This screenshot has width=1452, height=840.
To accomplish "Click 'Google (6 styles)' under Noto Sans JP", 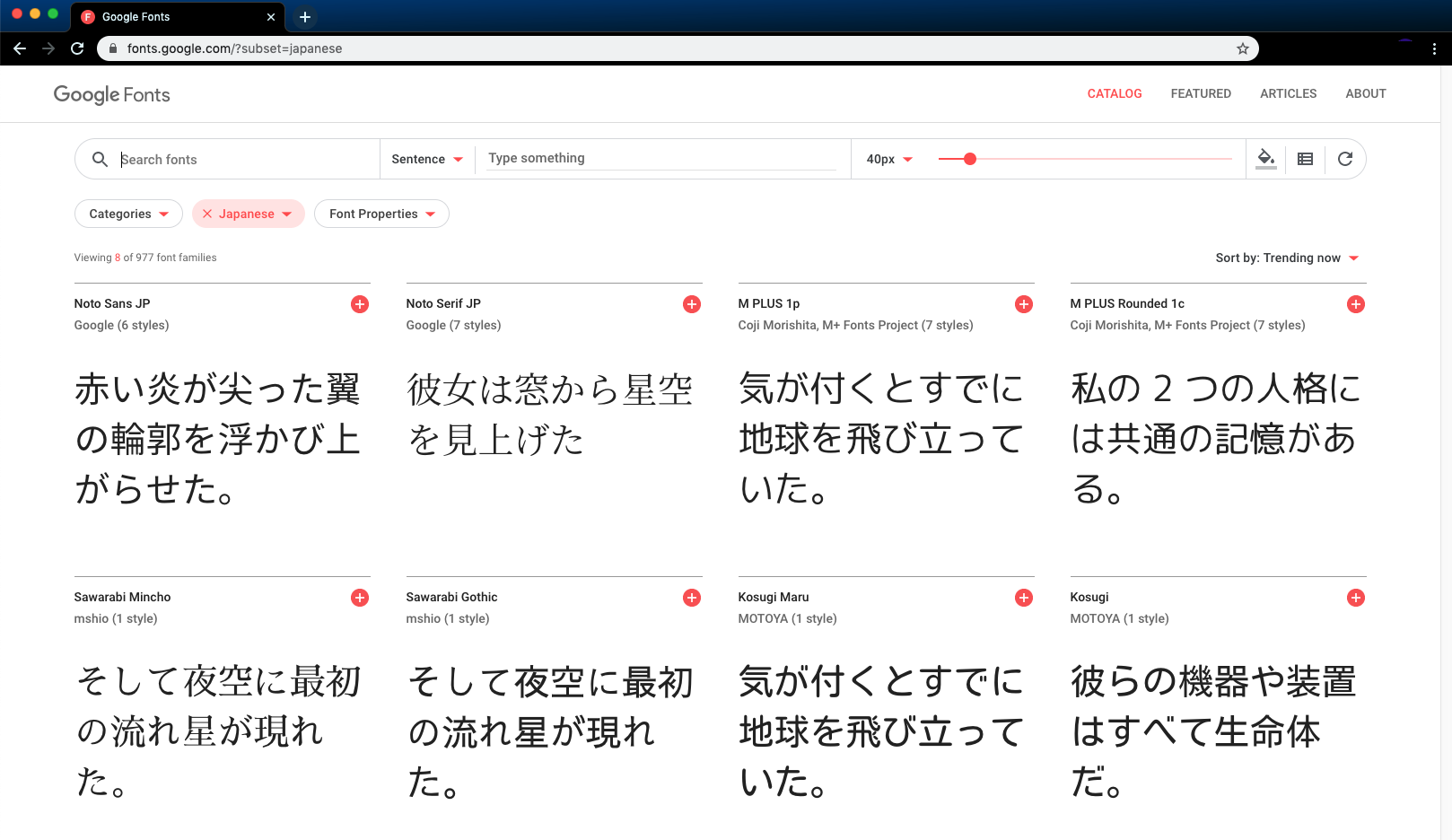I will click(x=121, y=325).
